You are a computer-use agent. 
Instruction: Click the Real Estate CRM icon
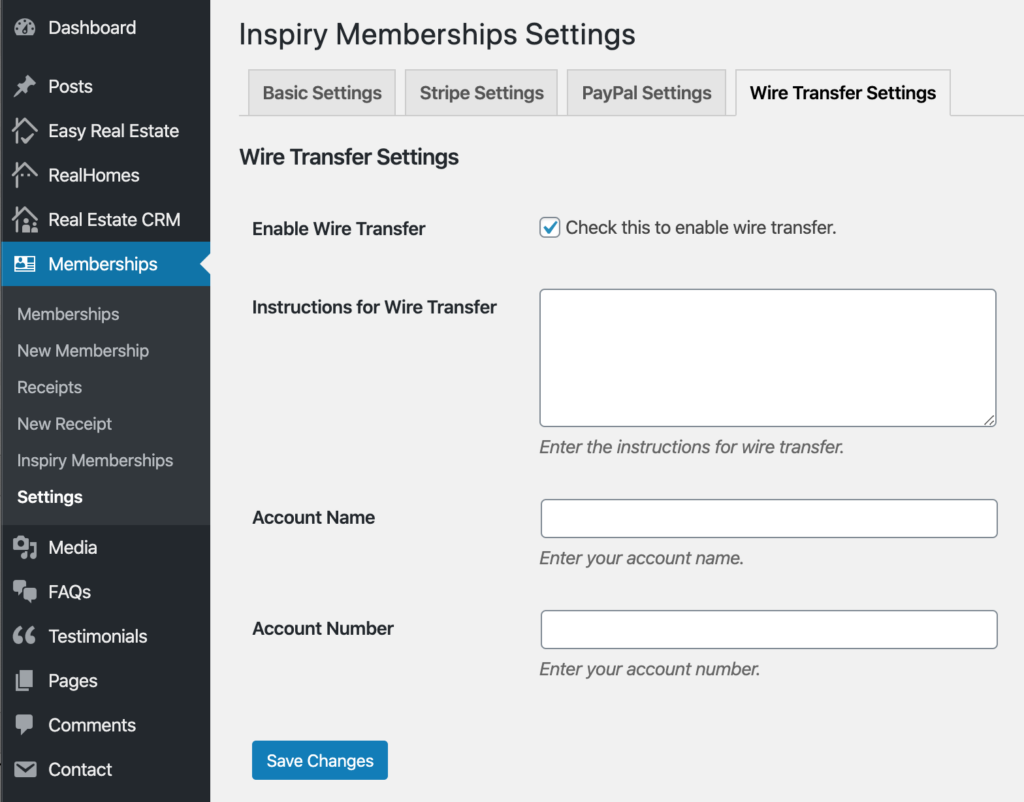[25, 220]
